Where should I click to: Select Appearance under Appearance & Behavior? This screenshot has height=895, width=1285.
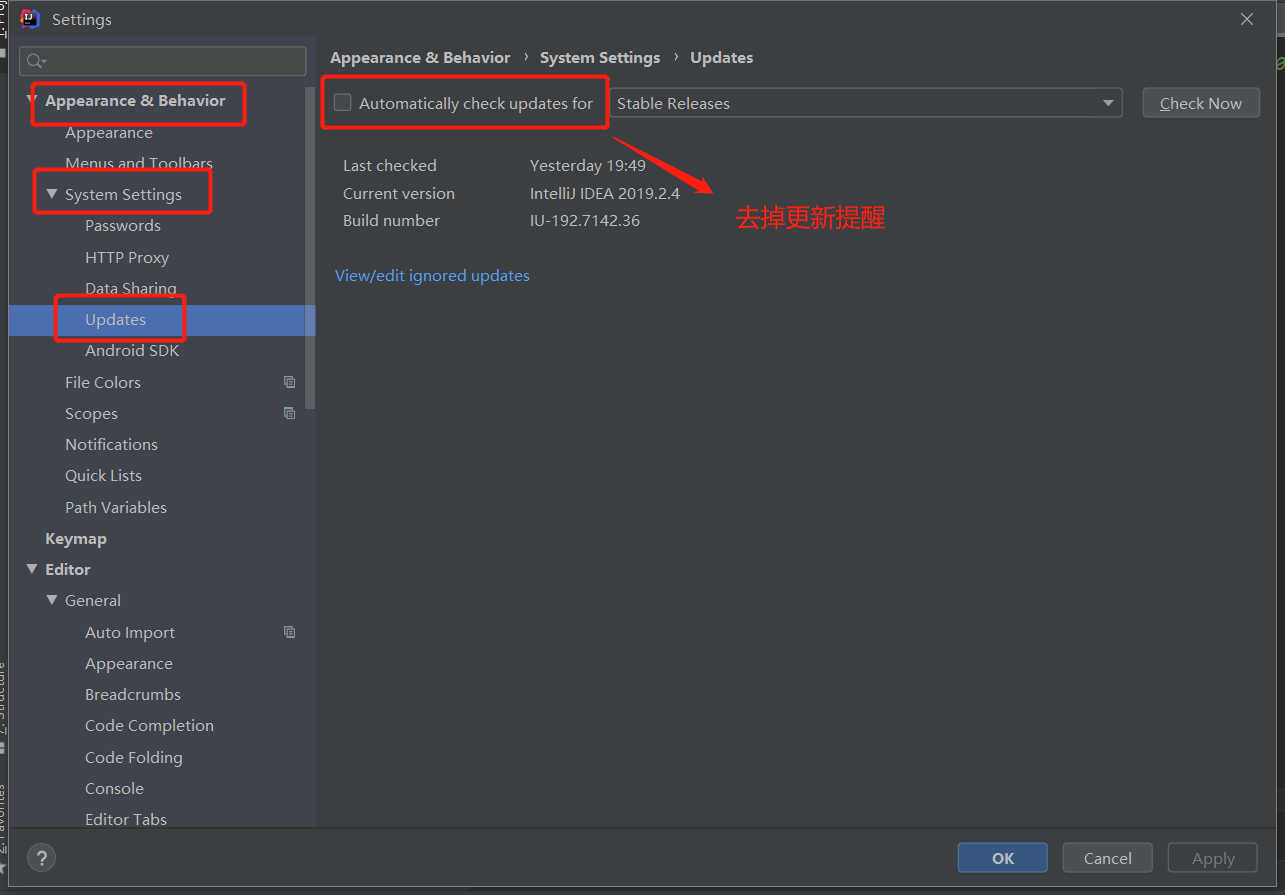pos(109,132)
